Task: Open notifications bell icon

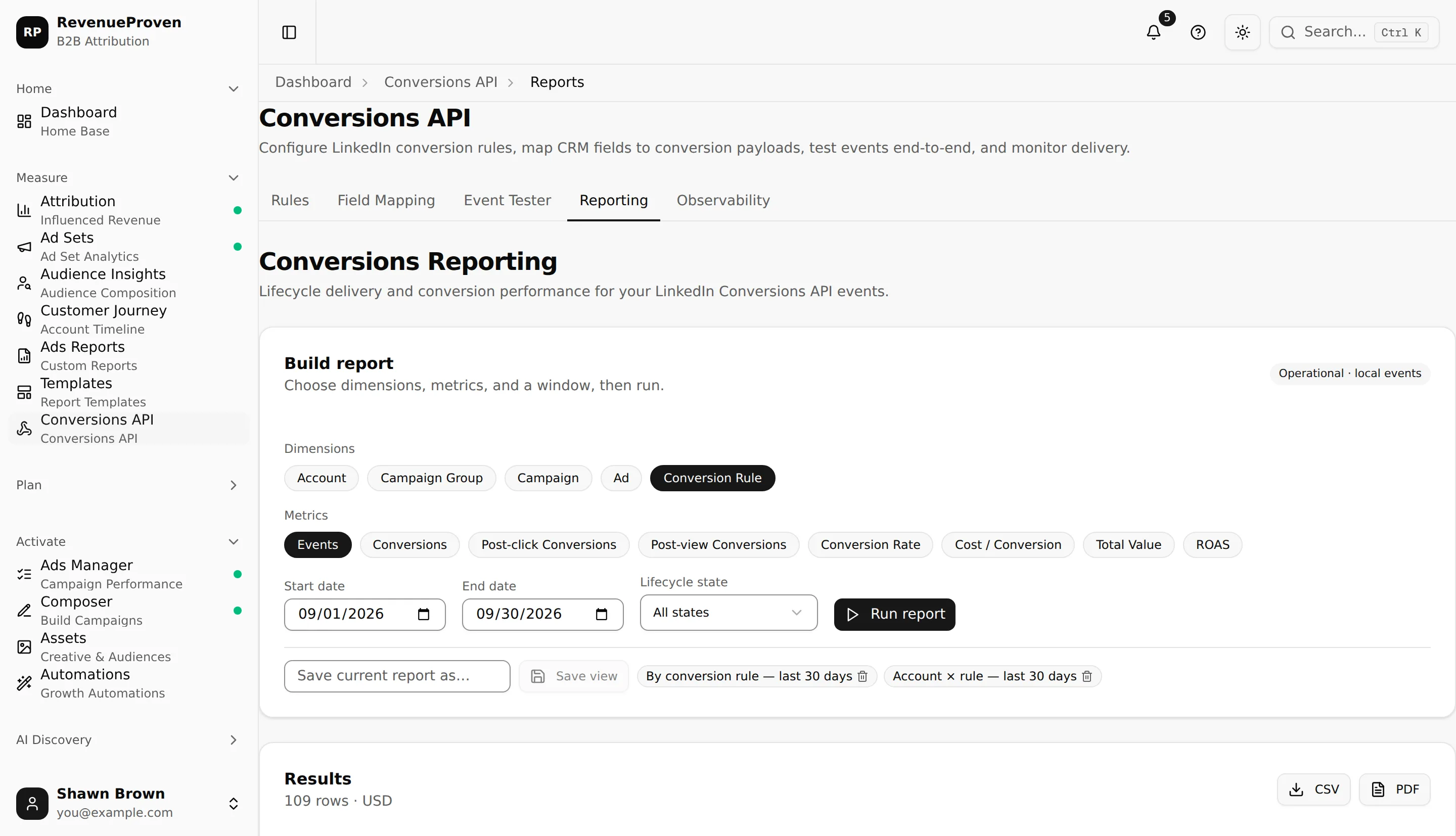Action: [1154, 32]
